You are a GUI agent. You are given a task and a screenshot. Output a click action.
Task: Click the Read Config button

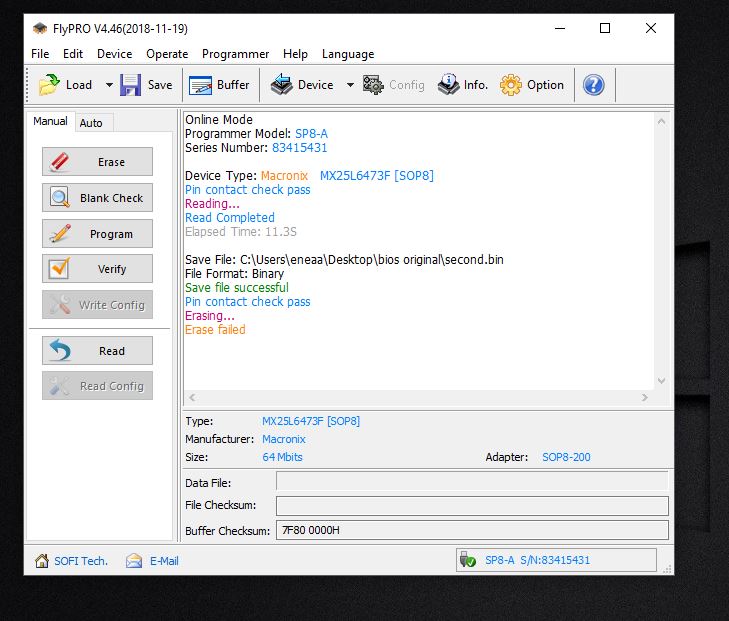97,386
